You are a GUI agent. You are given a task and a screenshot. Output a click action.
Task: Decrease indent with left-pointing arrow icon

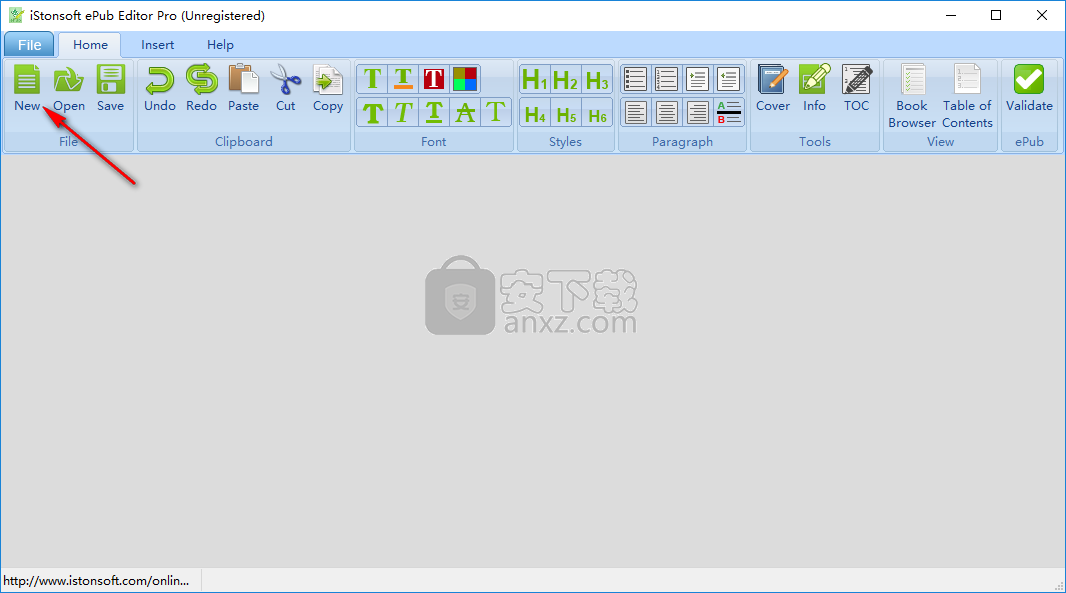click(x=728, y=80)
